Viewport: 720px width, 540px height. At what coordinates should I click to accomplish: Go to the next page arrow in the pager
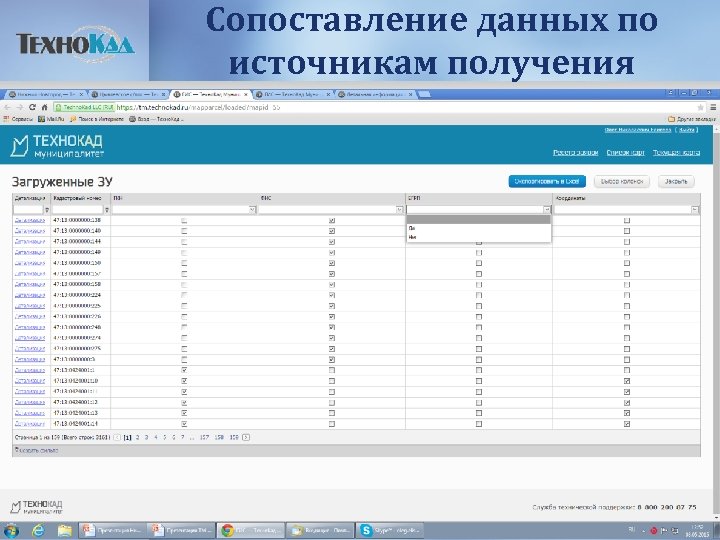[246, 438]
